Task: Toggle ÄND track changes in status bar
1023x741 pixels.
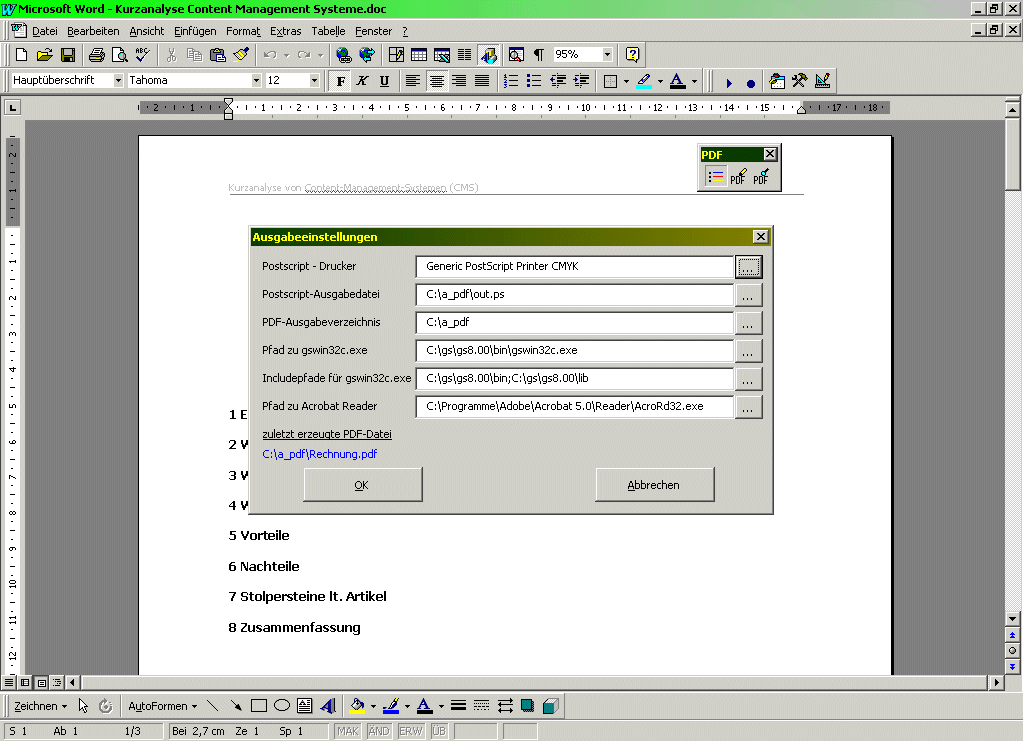Action: point(379,731)
